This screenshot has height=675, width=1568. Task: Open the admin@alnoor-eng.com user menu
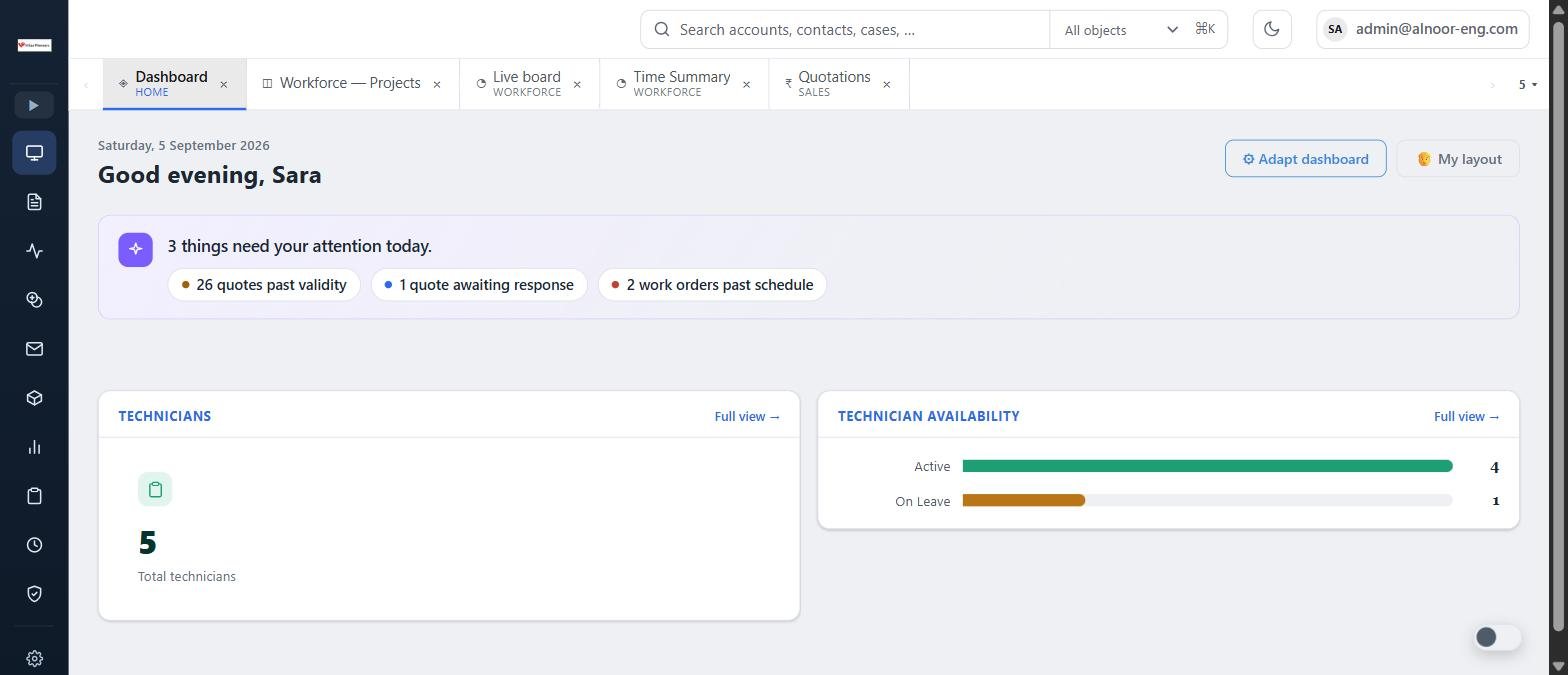pos(1423,29)
